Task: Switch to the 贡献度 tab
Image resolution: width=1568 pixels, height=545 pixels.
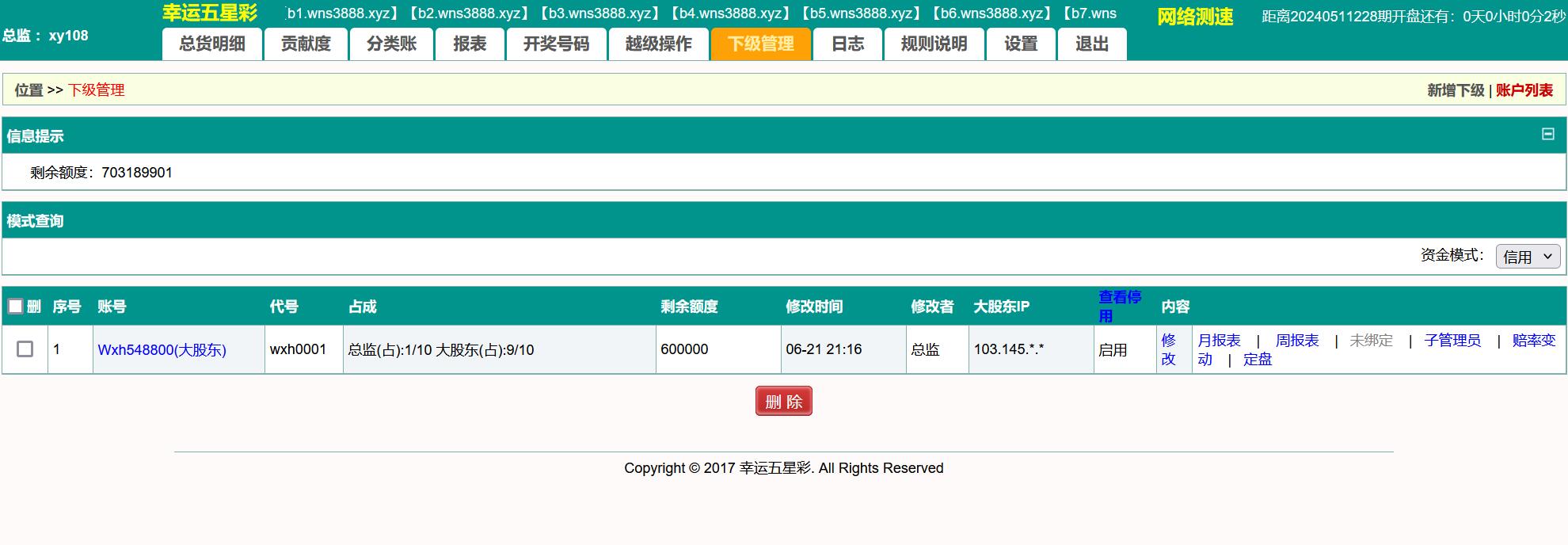Action: point(306,44)
